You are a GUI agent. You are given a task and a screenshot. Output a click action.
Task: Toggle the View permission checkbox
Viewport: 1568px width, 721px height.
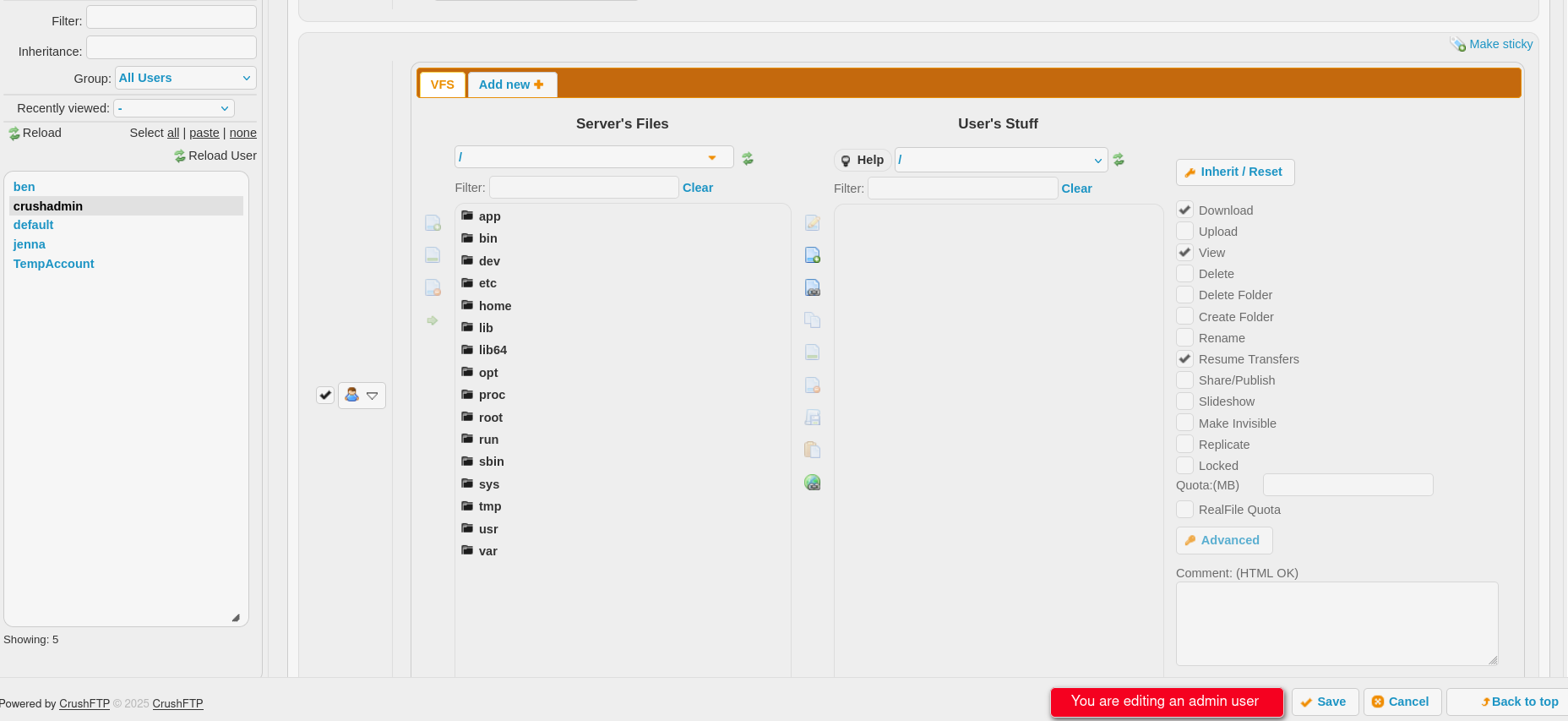click(x=1185, y=252)
